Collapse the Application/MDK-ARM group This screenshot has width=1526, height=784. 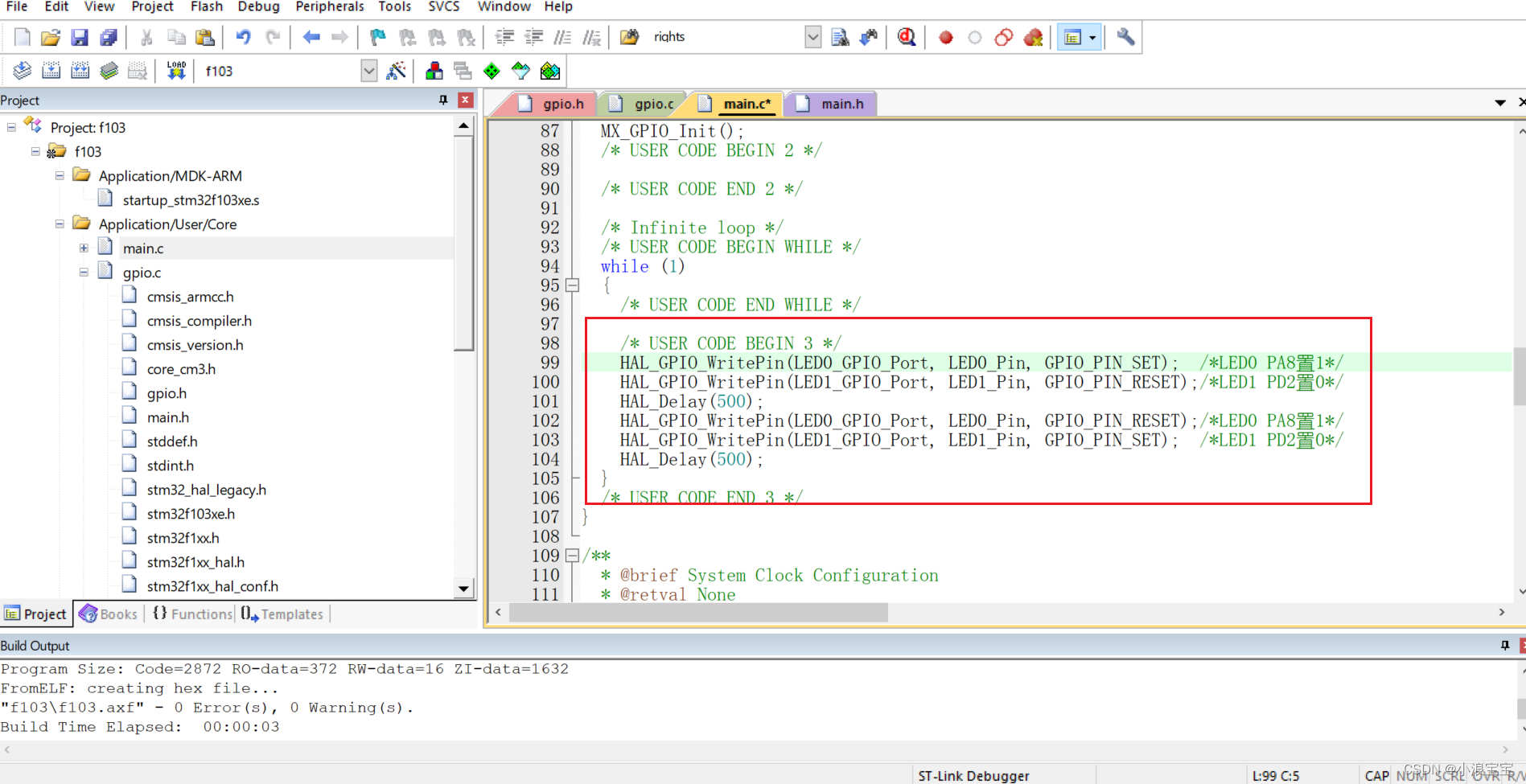coord(60,175)
